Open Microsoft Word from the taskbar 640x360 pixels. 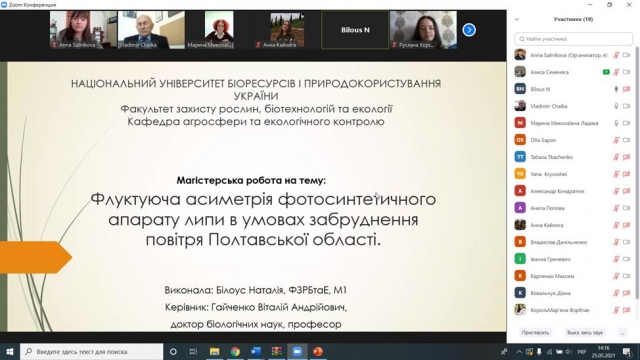pyautogui.click(x=256, y=351)
